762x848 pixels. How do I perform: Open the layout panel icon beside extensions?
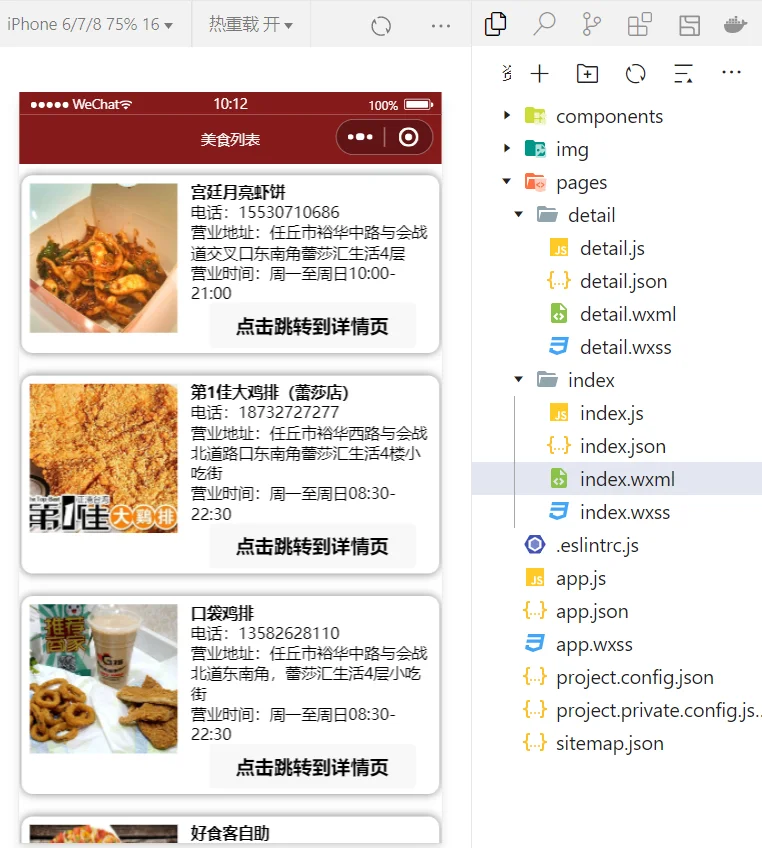tap(690, 25)
